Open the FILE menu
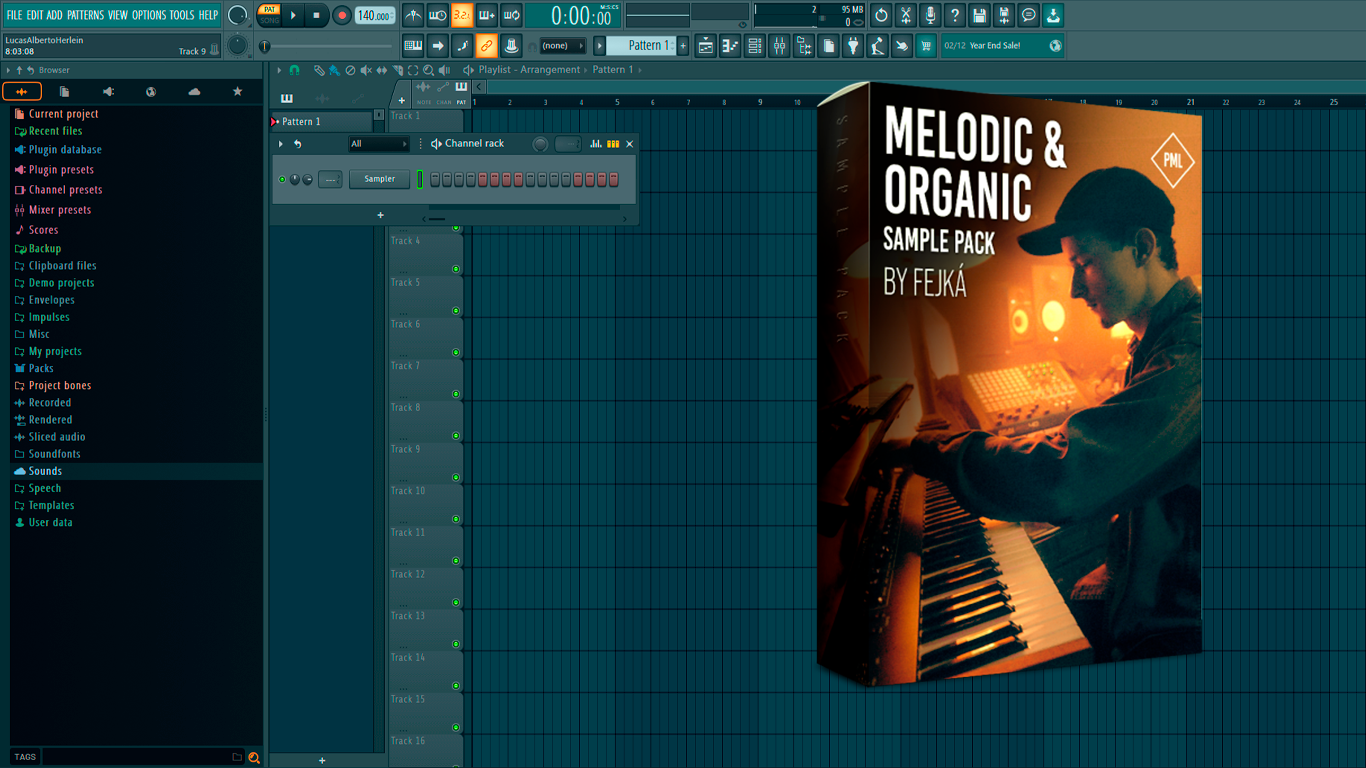This screenshot has height=768, width=1366. 14,15
